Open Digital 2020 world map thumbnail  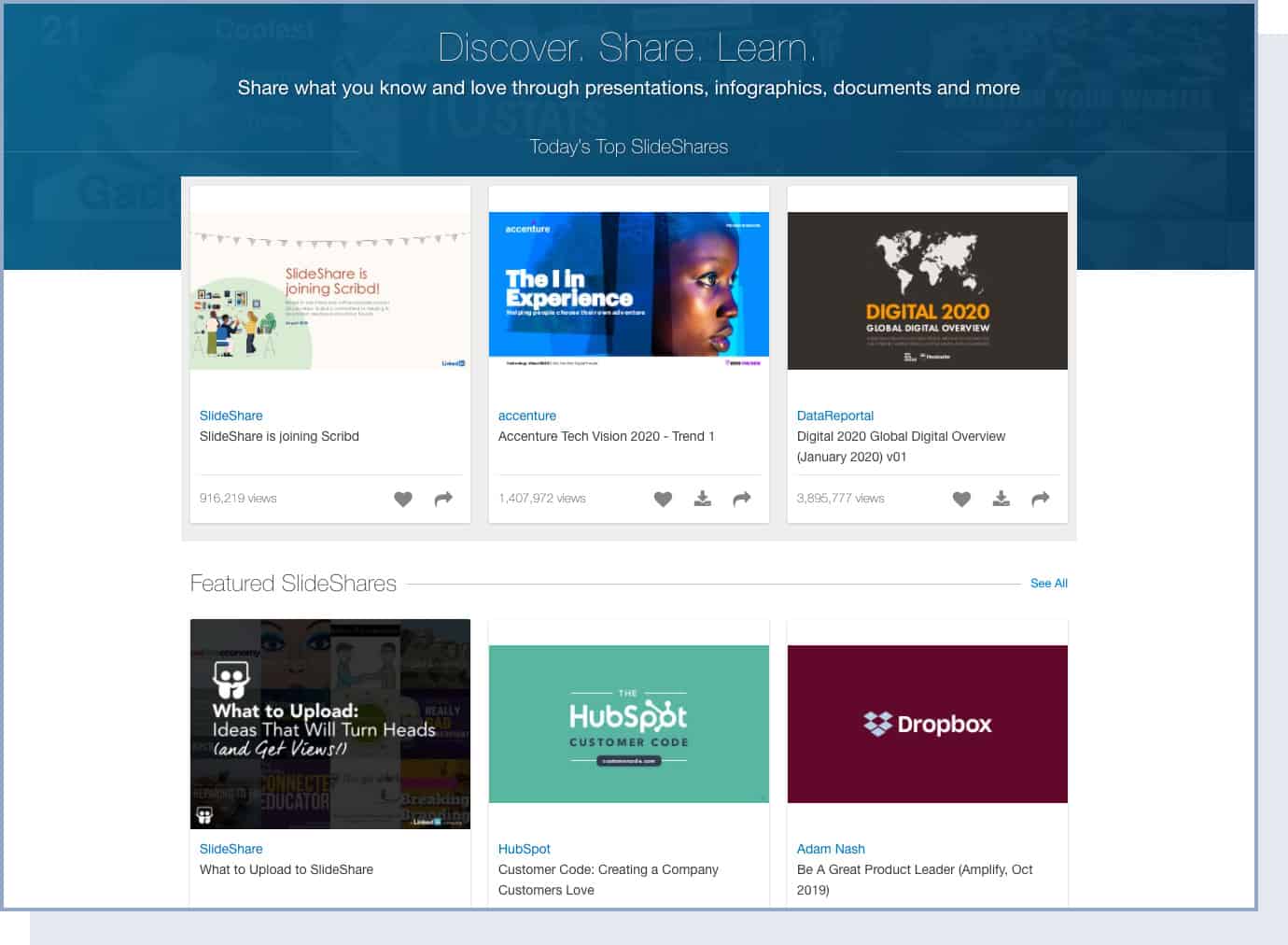(928, 290)
